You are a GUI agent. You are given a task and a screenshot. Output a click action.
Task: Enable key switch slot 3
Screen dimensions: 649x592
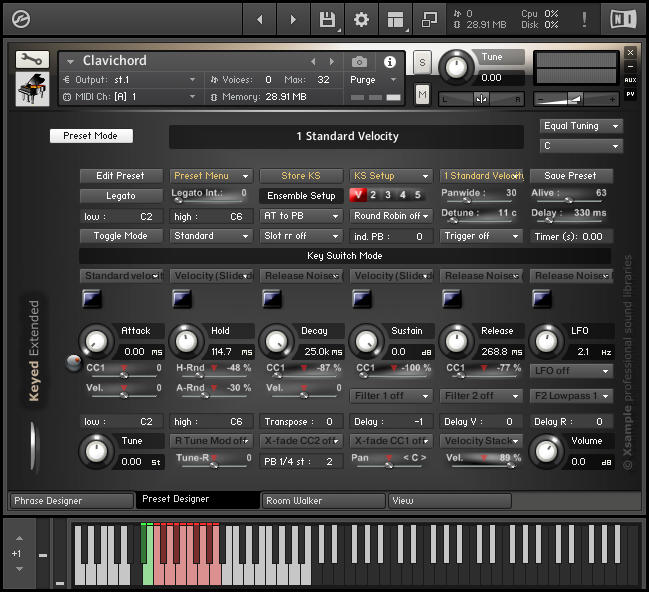(388, 195)
